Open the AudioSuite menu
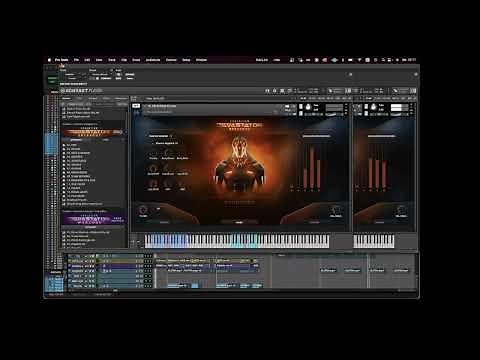Screen dimensions: 480x360 click(x=153, y=60)
